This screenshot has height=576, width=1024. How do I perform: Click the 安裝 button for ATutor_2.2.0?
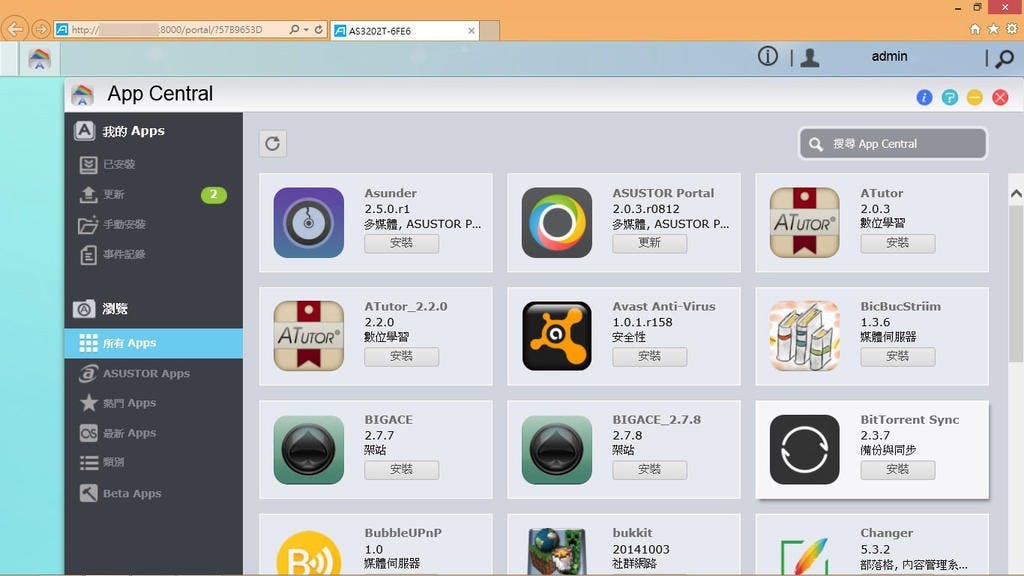click(x=402, y=356)
